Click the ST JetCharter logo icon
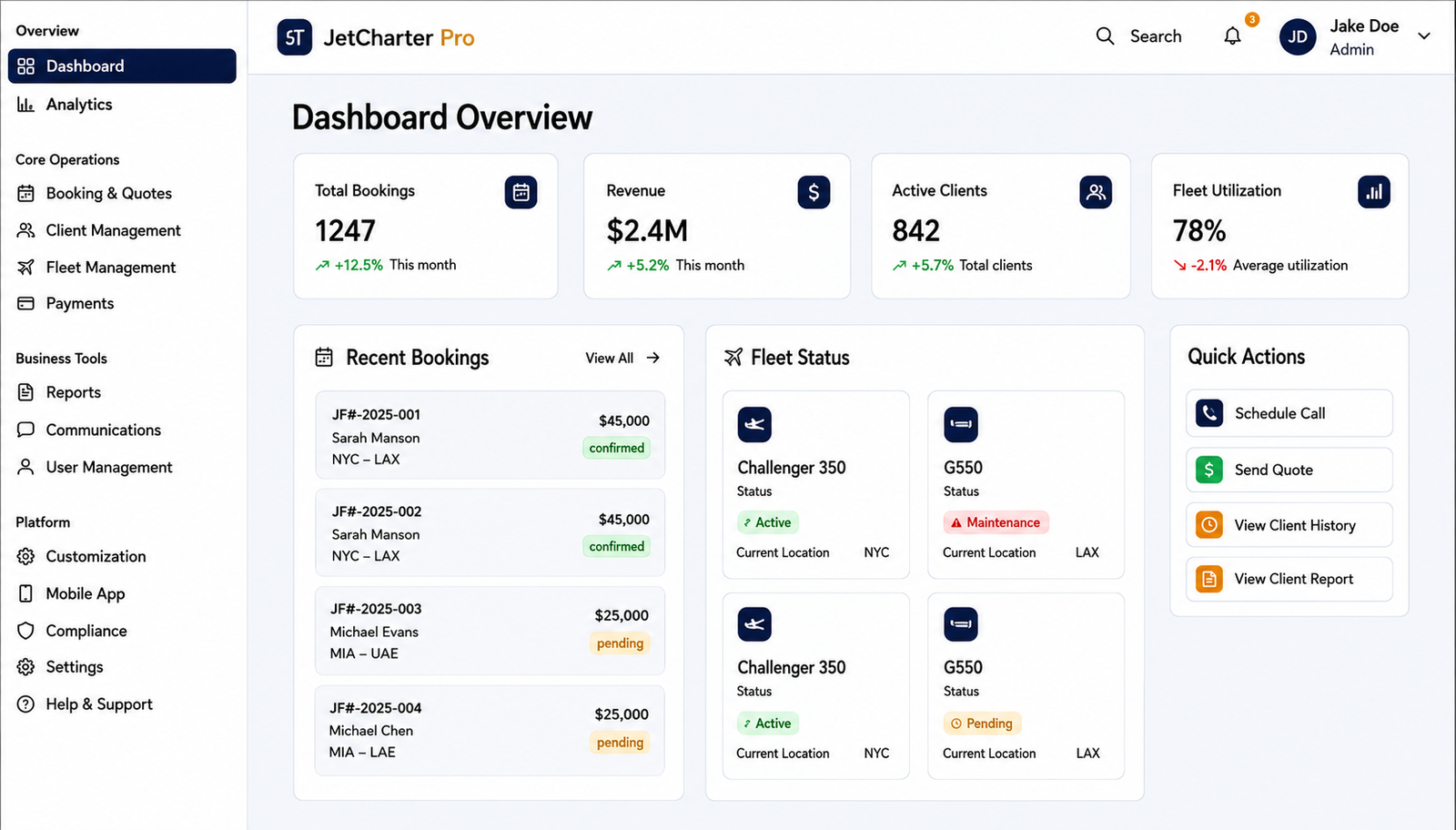 pyautogui.click(x=295, y=37)
